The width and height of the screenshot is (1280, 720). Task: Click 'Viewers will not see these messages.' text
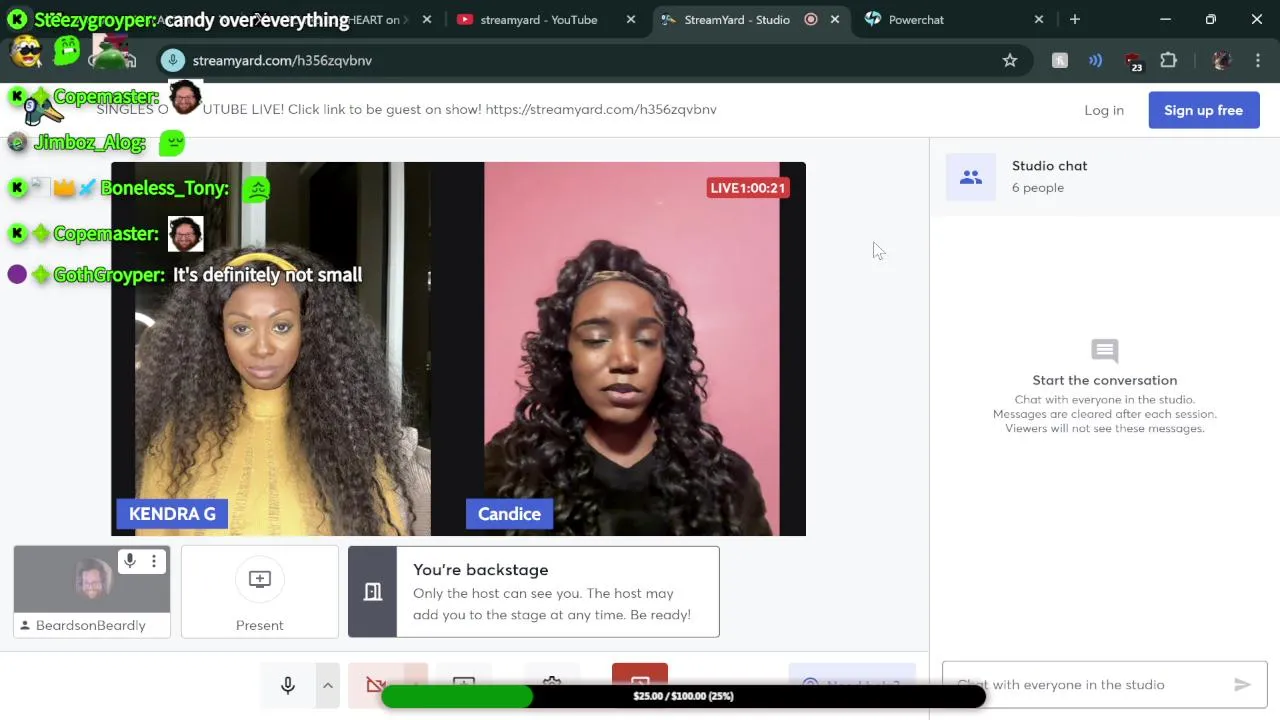1105,428
